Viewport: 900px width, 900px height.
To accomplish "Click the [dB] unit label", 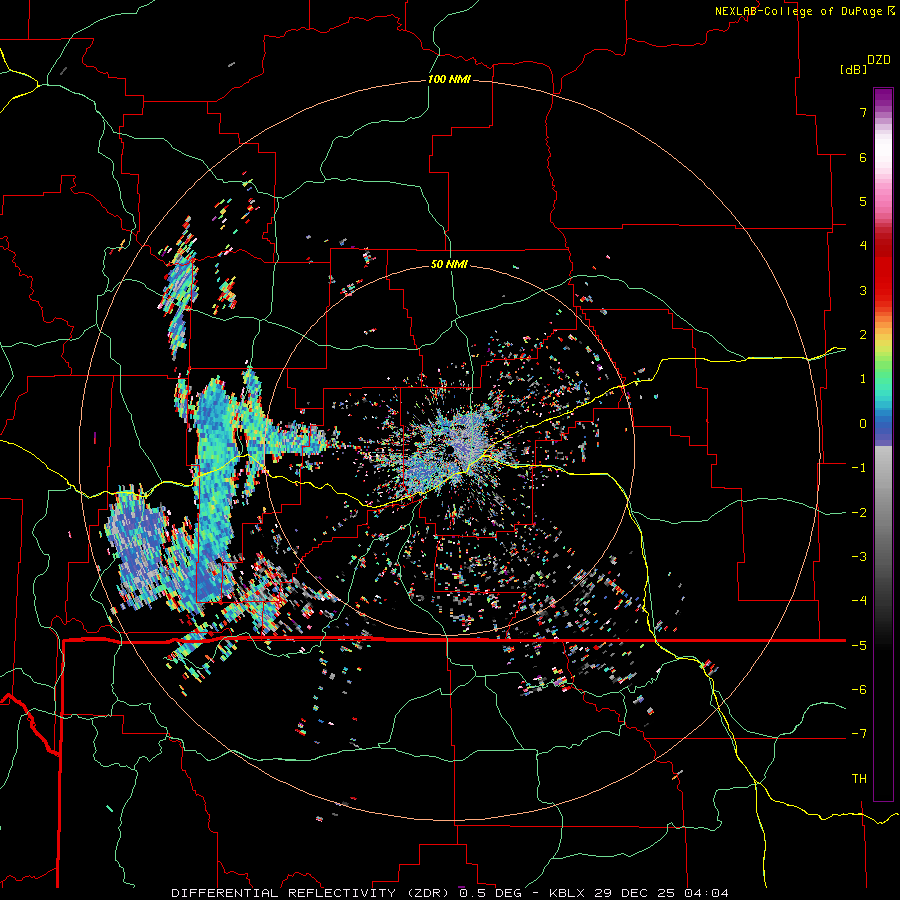I will pos(853,70).
